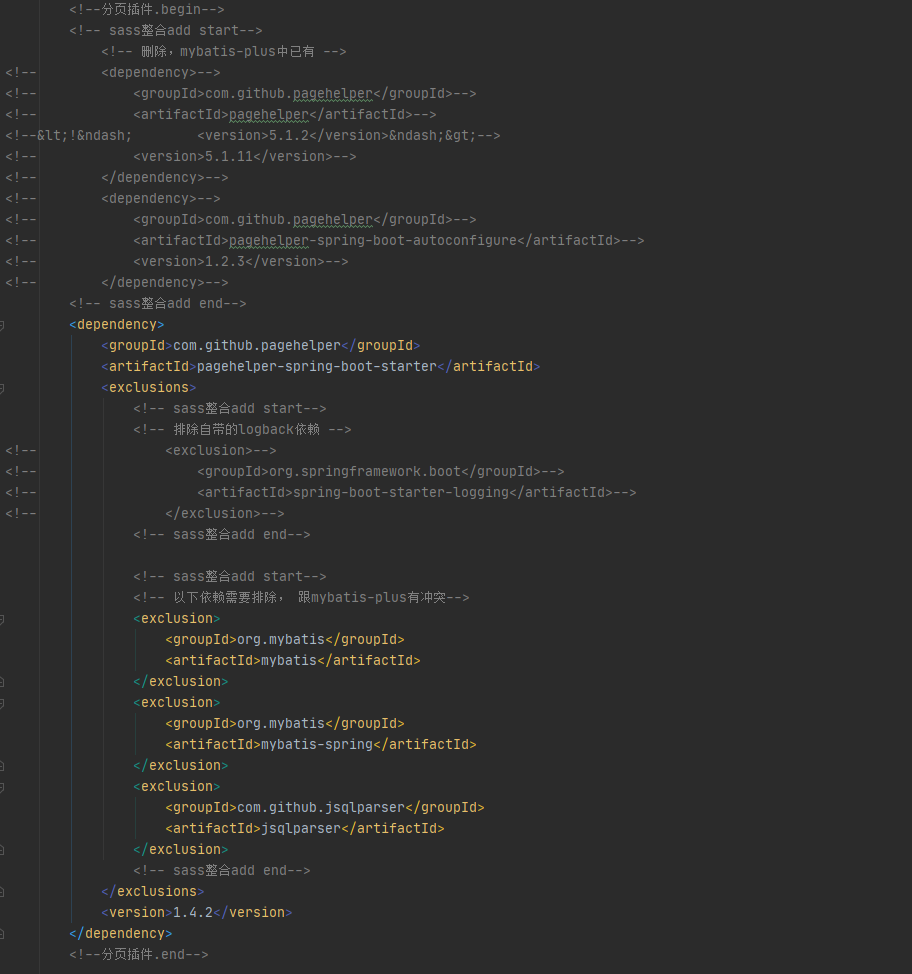Click 'mybatis-plus有冲突' comment line
912x974 pixels.
coord(301,598)
